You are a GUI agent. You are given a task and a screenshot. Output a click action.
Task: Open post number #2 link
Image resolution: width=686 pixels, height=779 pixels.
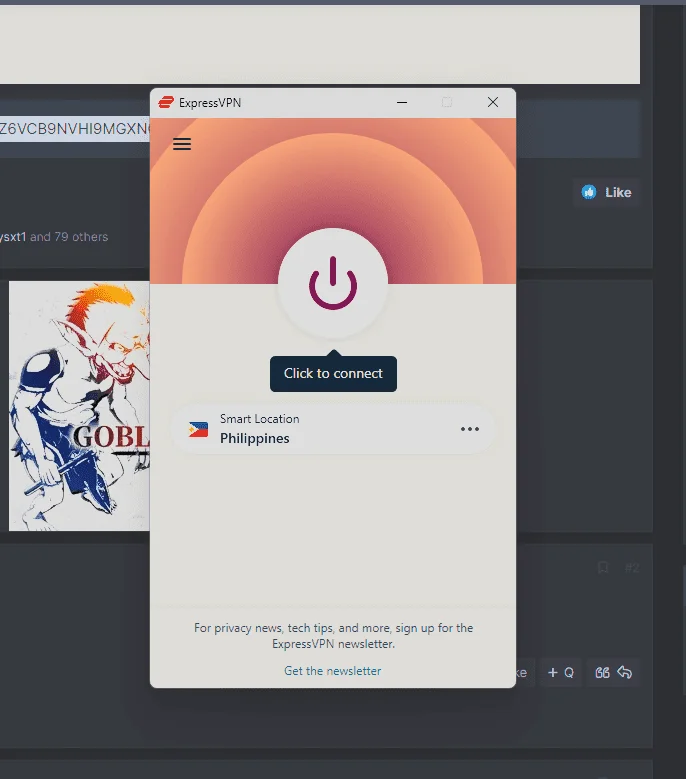632,567
